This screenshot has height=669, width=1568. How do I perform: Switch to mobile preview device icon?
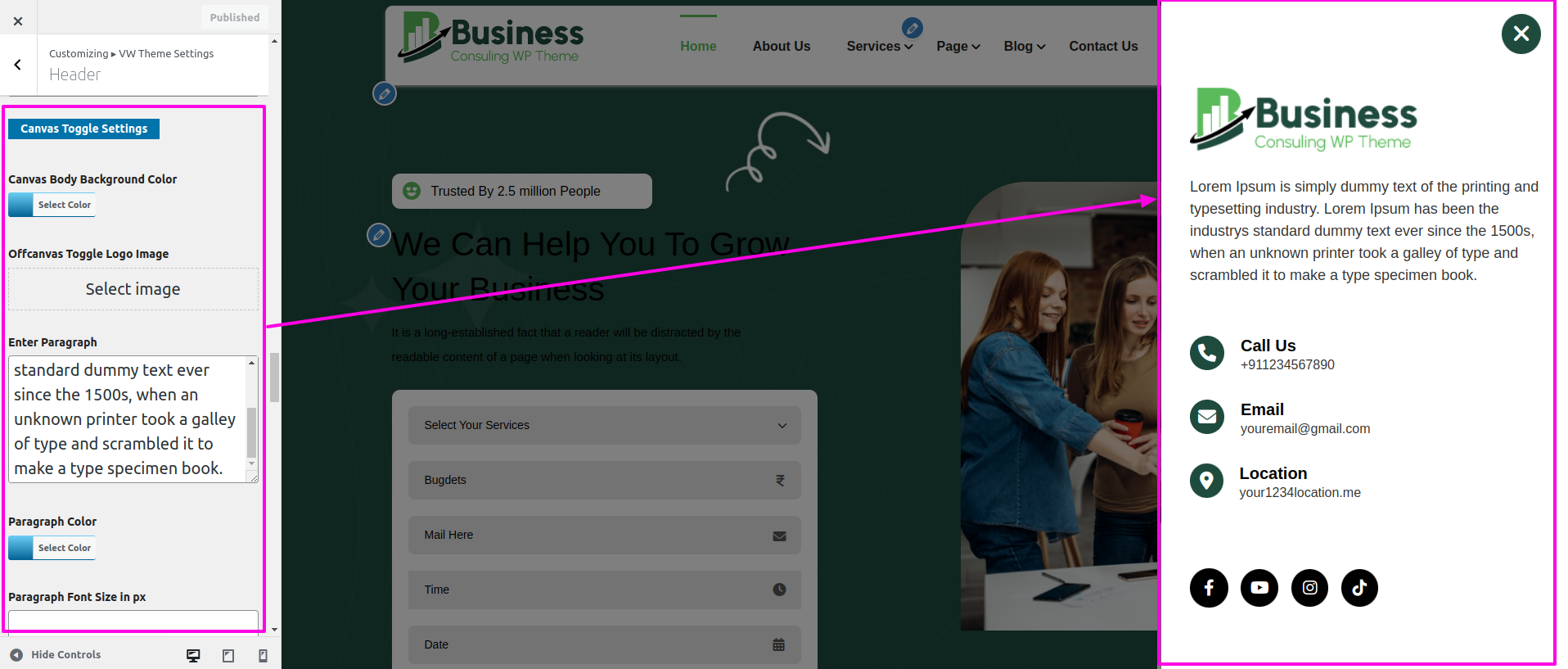(x=263, y=655)
